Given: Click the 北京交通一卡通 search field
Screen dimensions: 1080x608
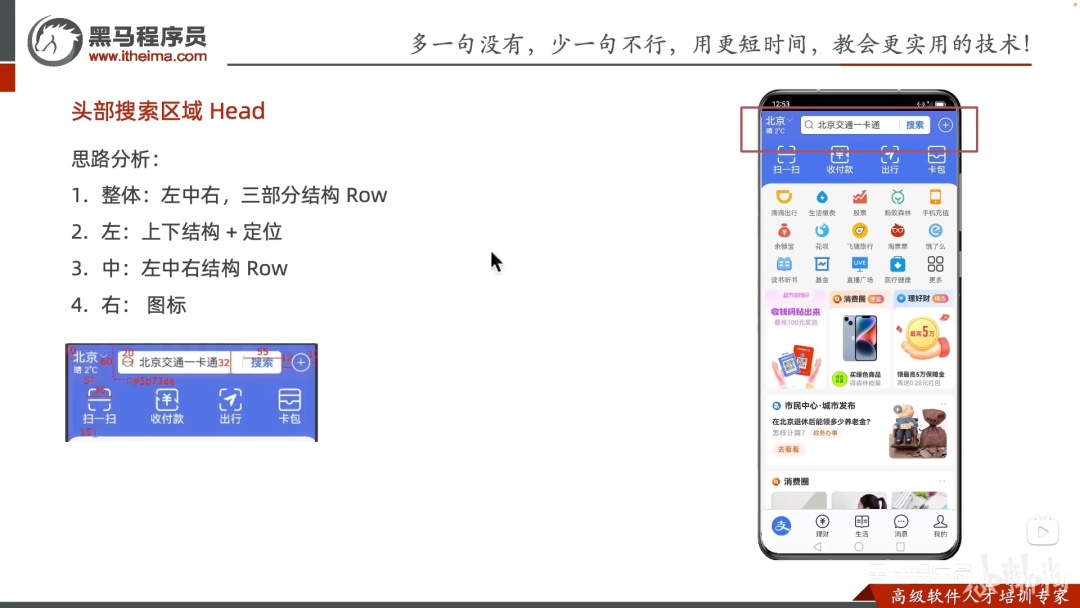Looking at the screenshot, I should (850, 125).
